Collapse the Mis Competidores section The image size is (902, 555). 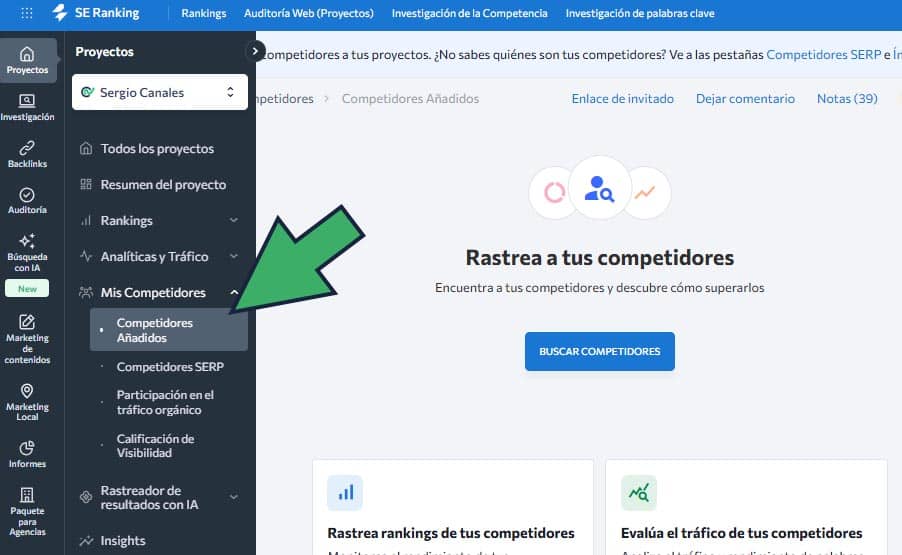click(234, 293)
